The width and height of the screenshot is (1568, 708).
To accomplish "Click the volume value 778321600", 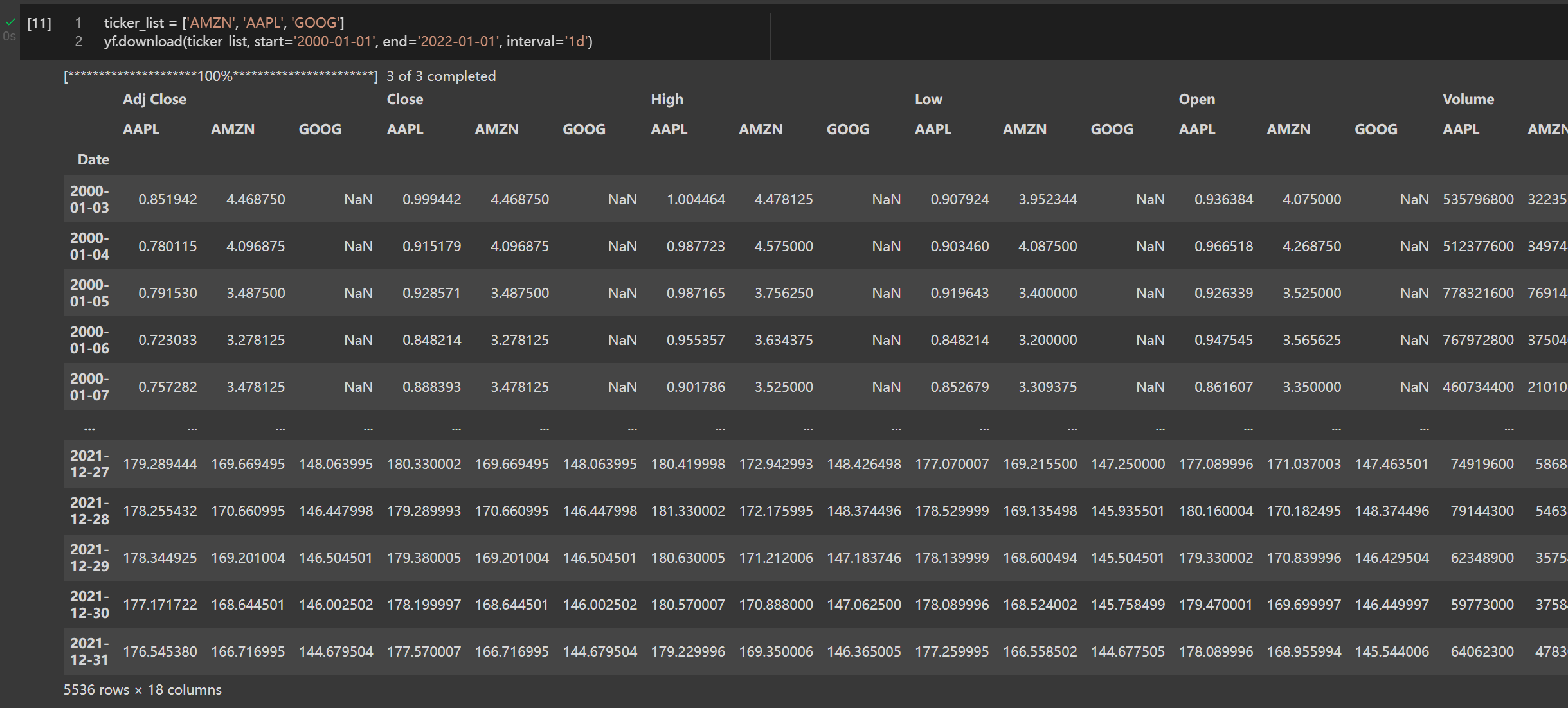I will coord(1478,293).
